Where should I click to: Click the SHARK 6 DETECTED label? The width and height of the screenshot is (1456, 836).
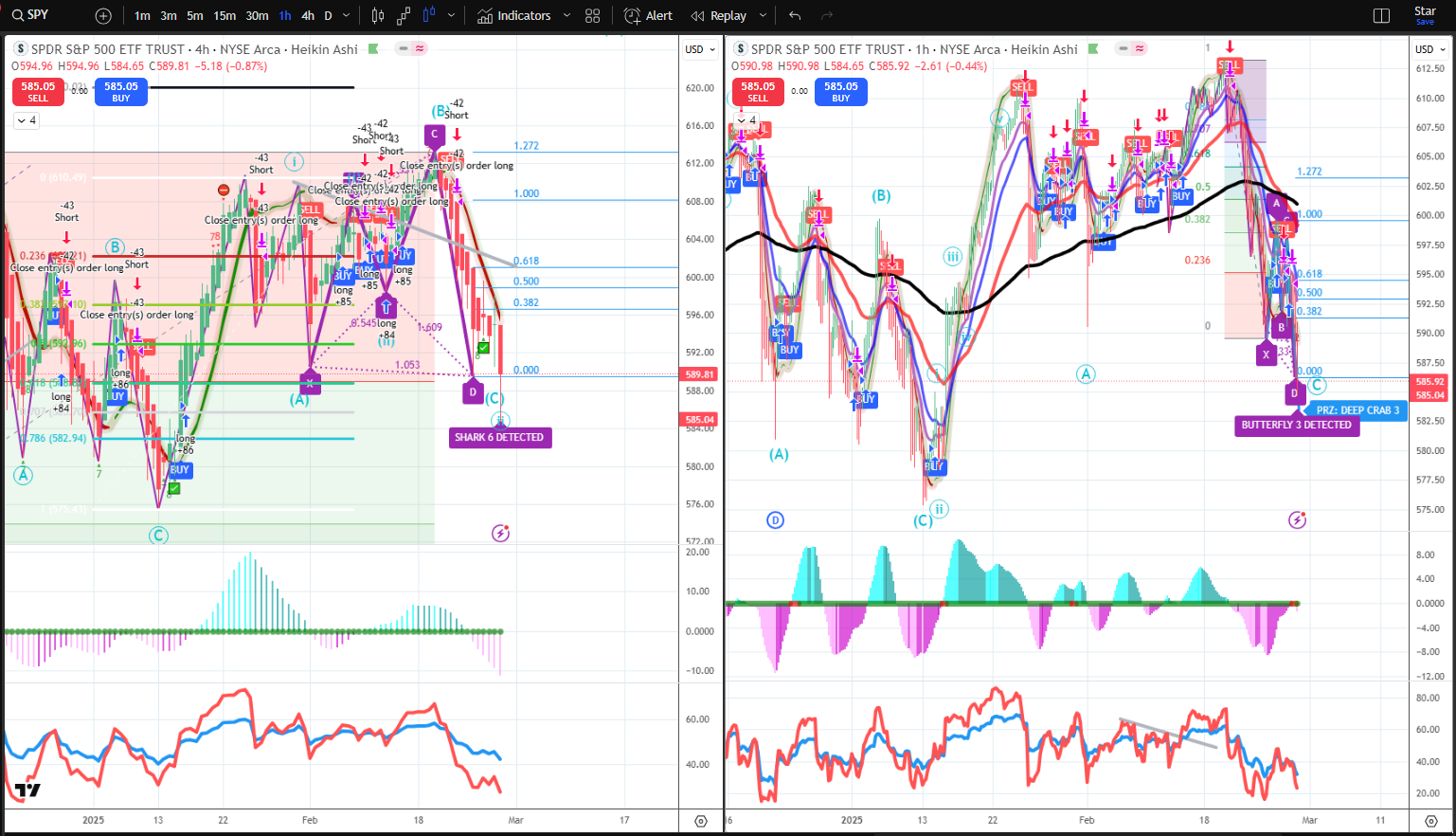tap(499, 438)
